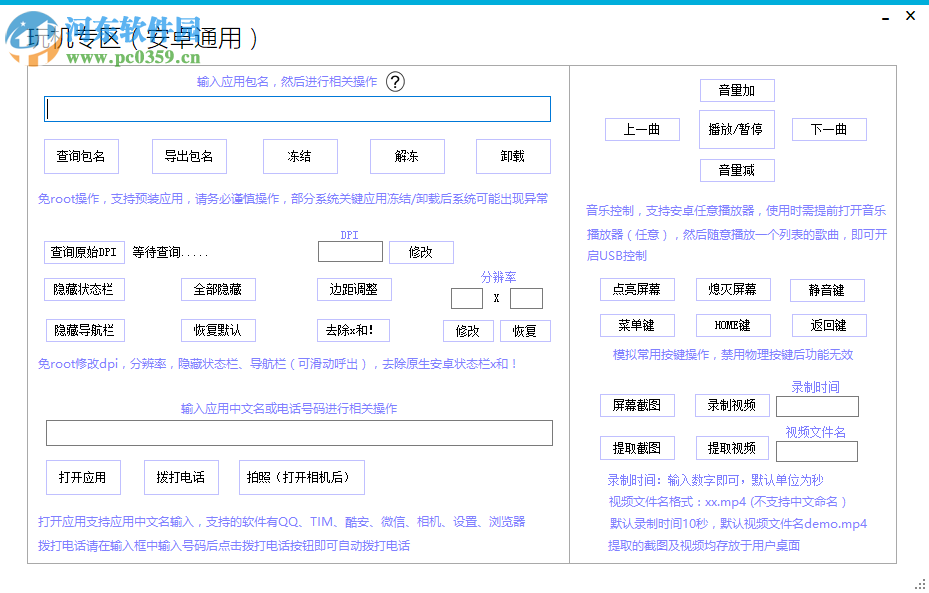Viewport: 929px width, 593px height.
Task: Hide the navigation bar with 隐藏导航栏
Action: click(x=82, y=330)
